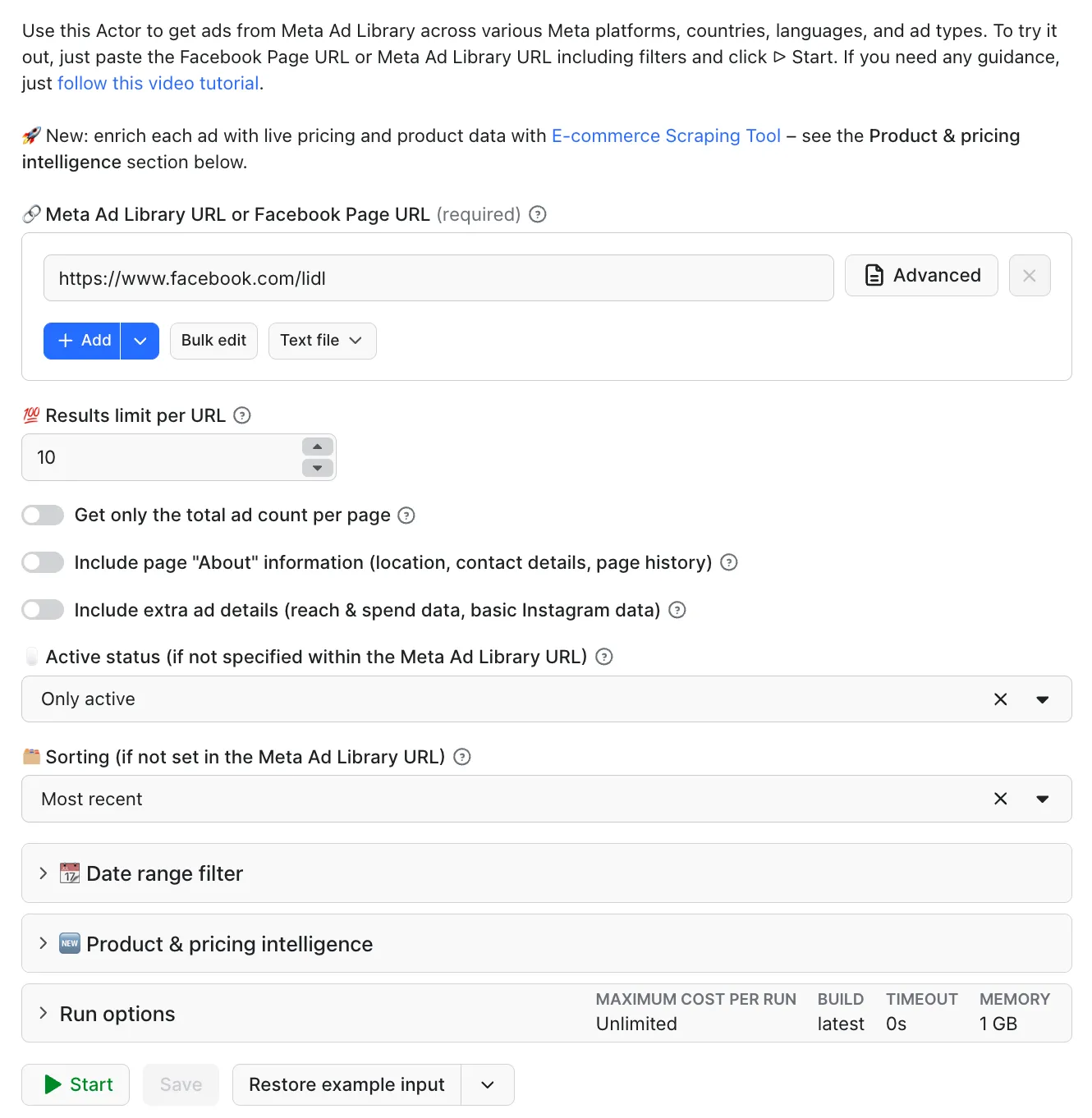
Task: Click help icon next to Sorting label
Action: tap(462, 757)
